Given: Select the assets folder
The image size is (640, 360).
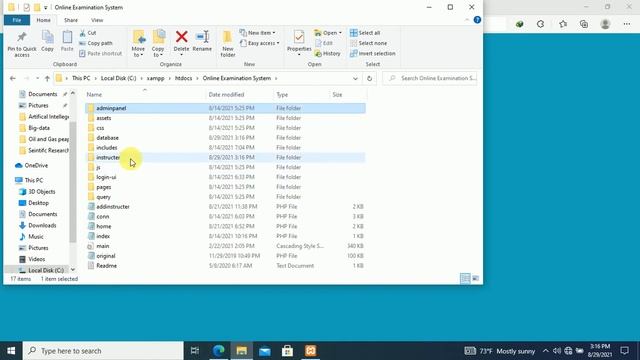Looking at the screenshot, I should [225, 118].
